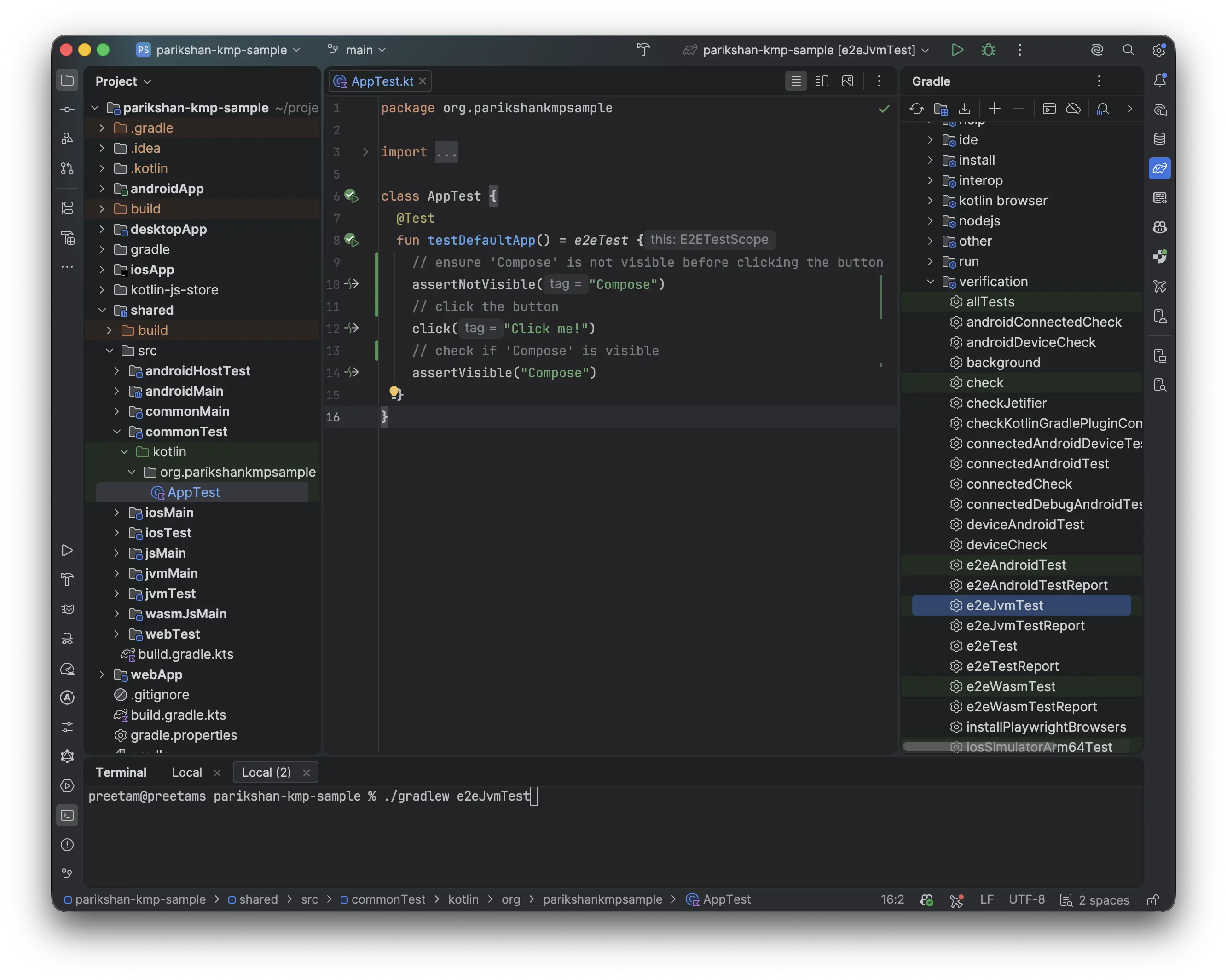Viewport: 1227px width, 980px height.
Task: Open the main branch dropdown
Action: tap(358, 50)
